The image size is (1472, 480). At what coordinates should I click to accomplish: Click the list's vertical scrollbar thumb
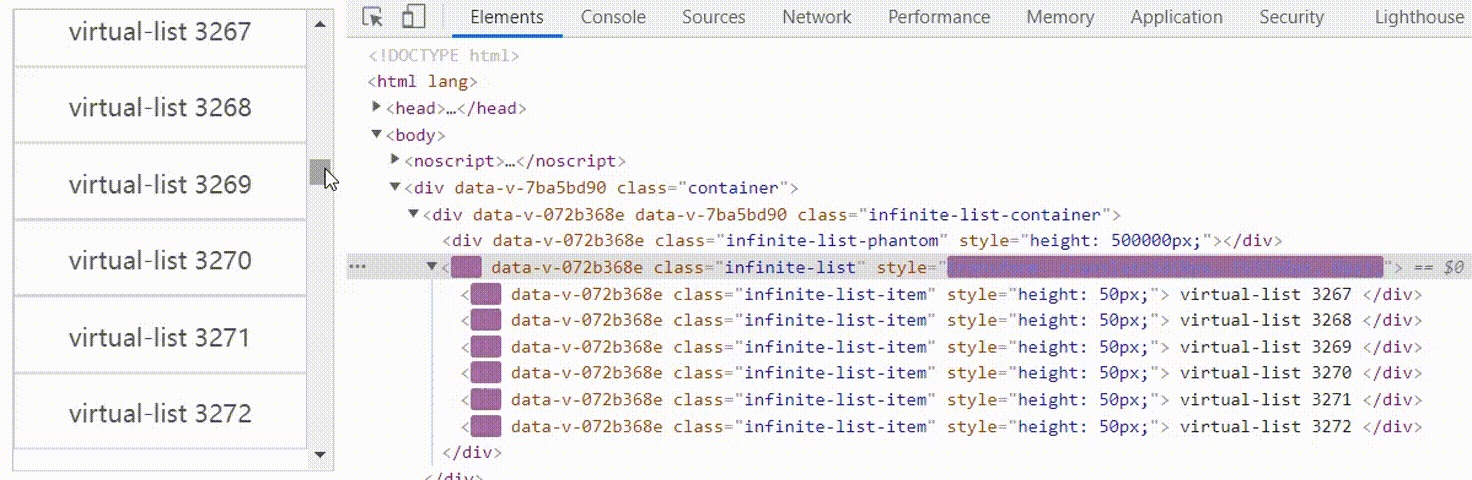click(x=320, y=172)
